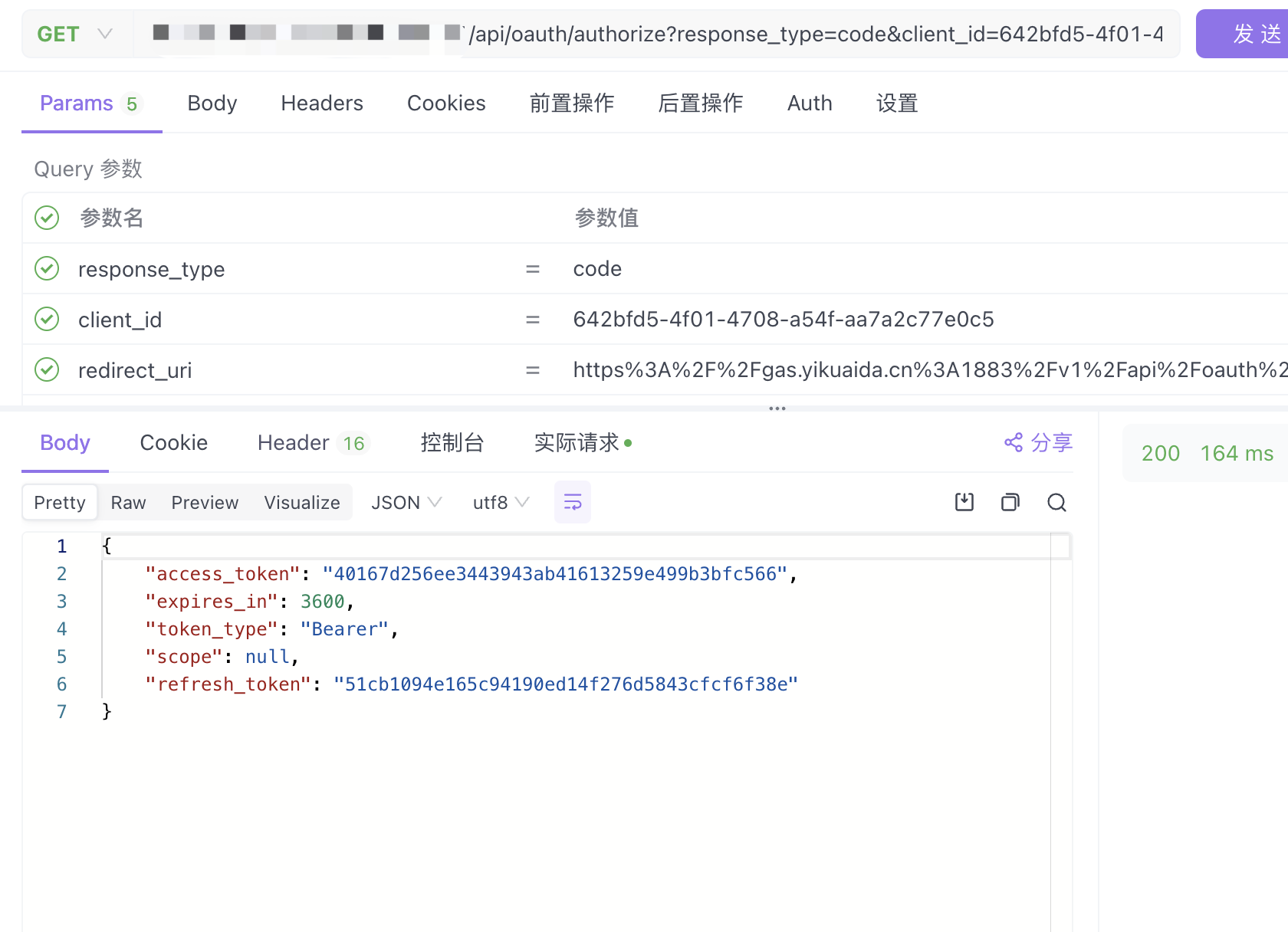Open the Cookies tab
The width and height of the screenshot is (1288, 932).
(446, 103)
